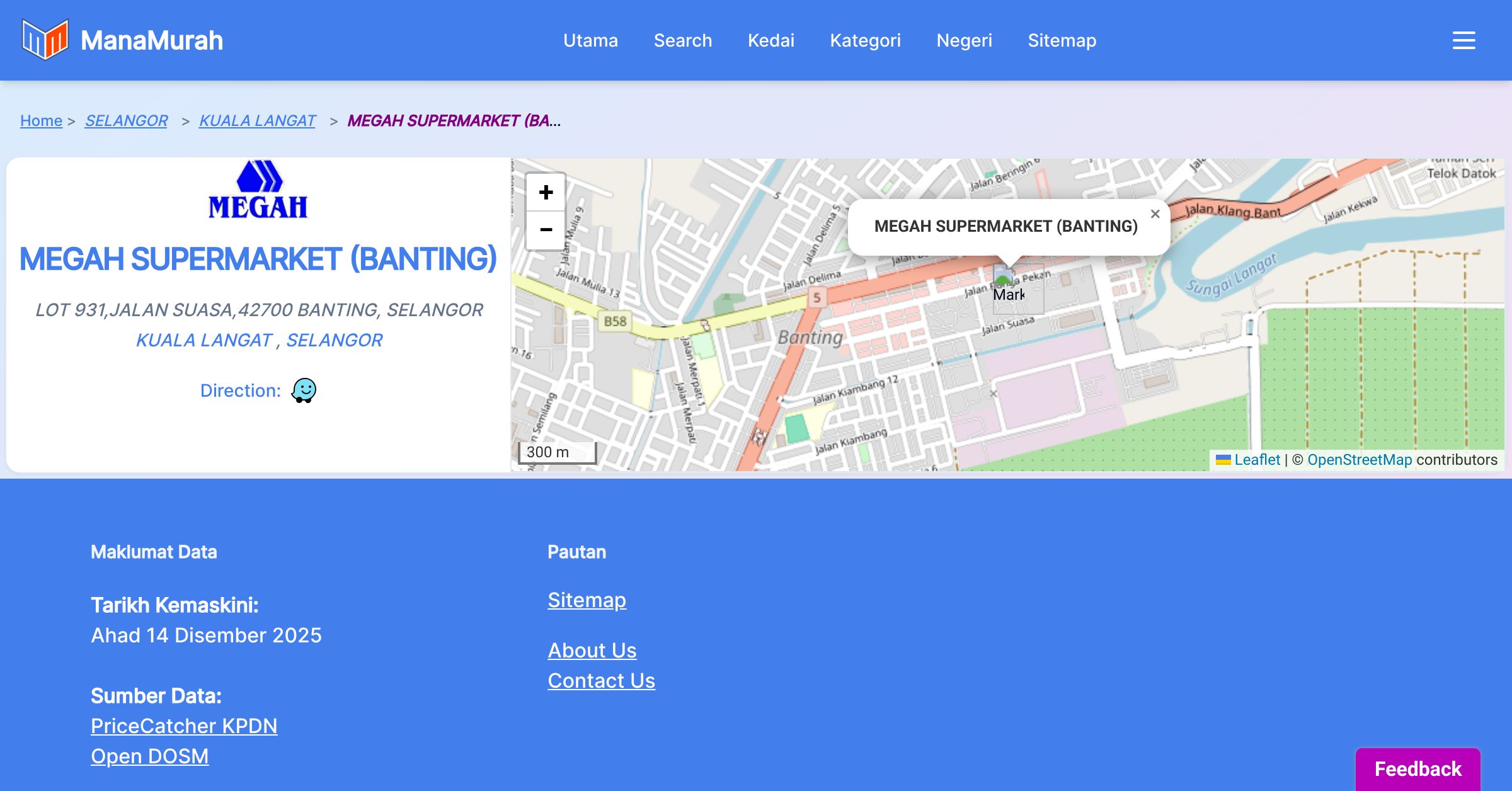Open Negeri in the navigation bar
The height and width of the screenshot is (791, 1512).
pos(964,40)
